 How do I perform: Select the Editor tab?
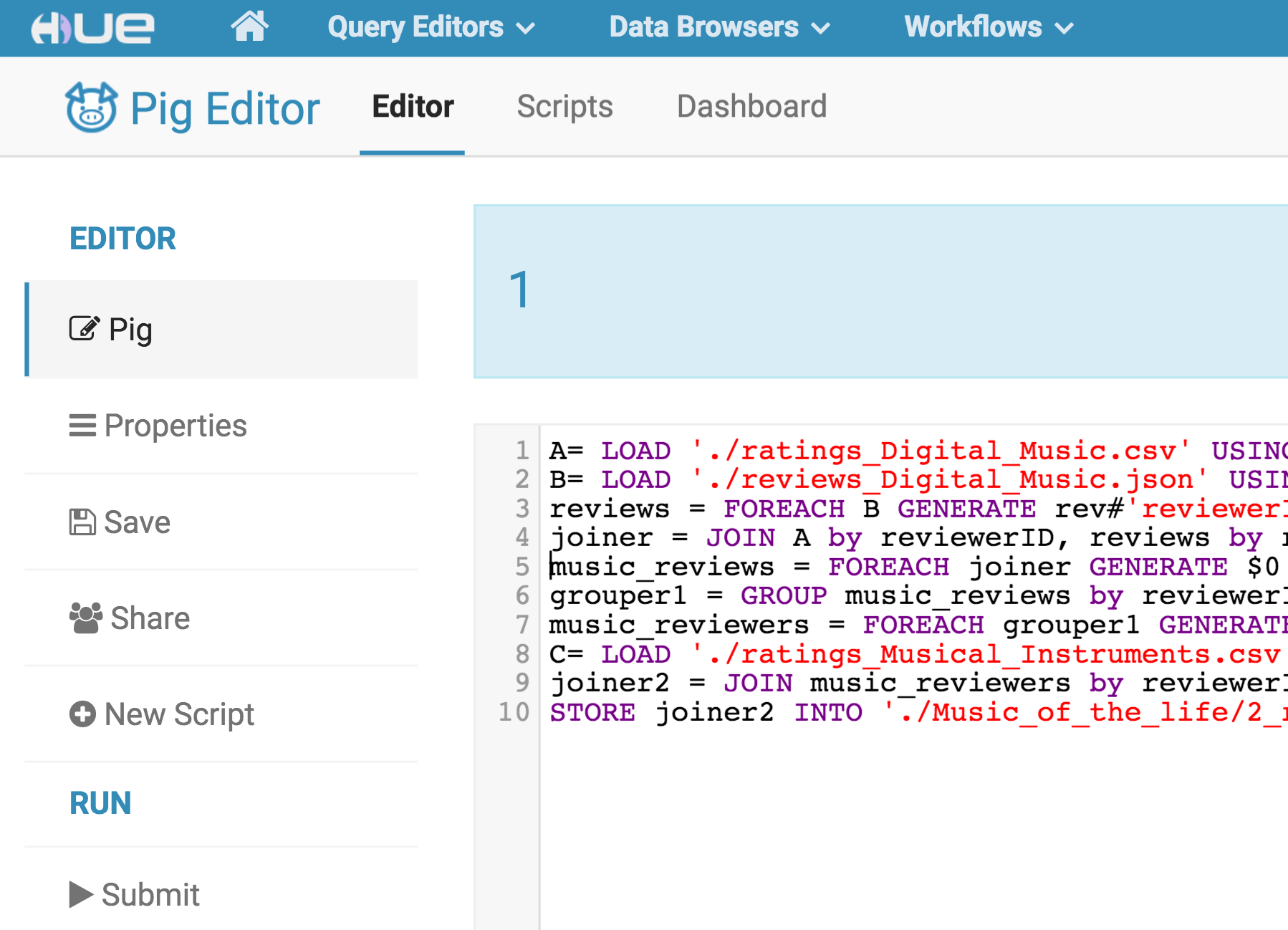pos(413,107)
